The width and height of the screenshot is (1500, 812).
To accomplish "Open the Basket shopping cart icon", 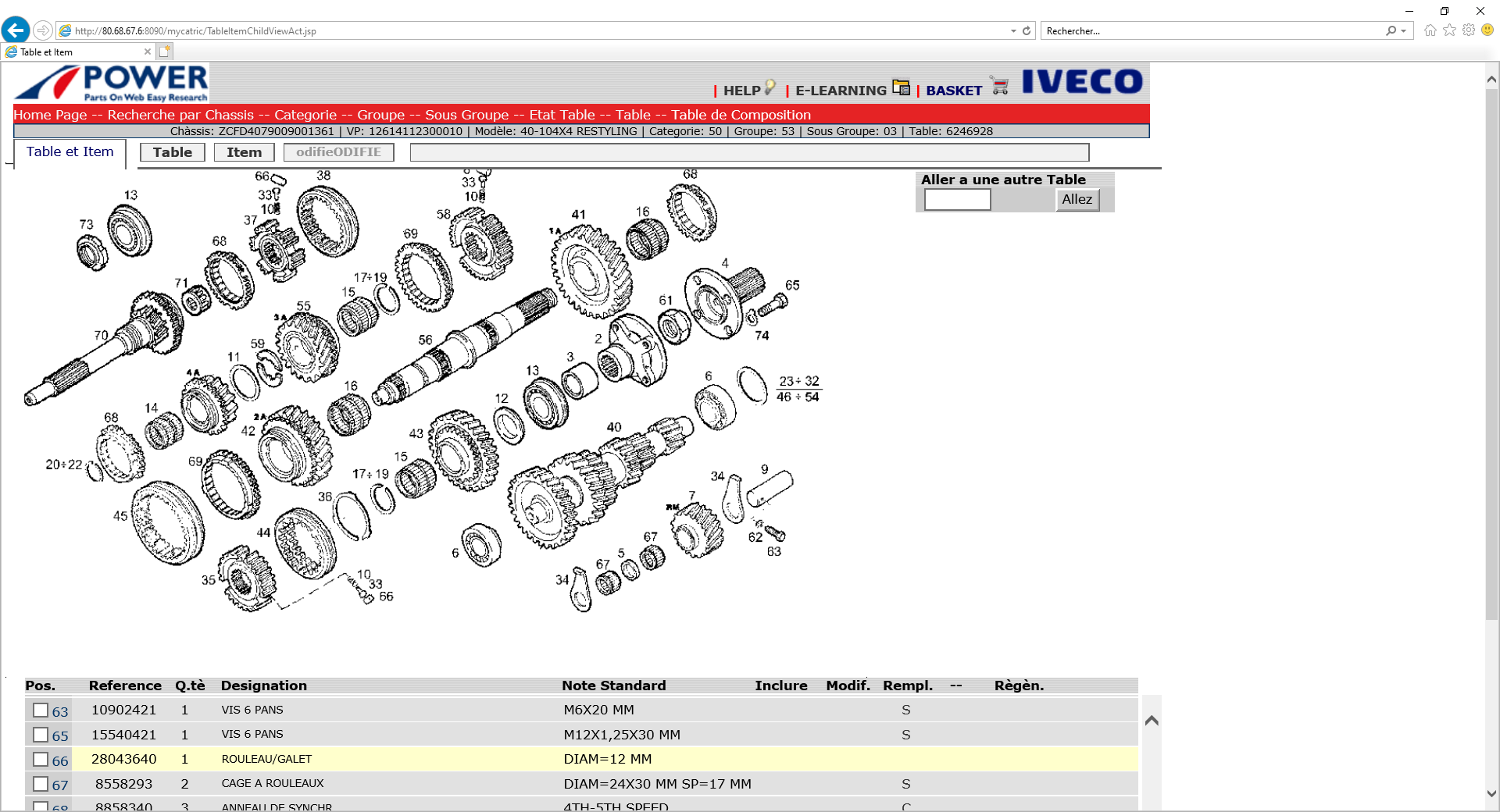I will [999, 86].
